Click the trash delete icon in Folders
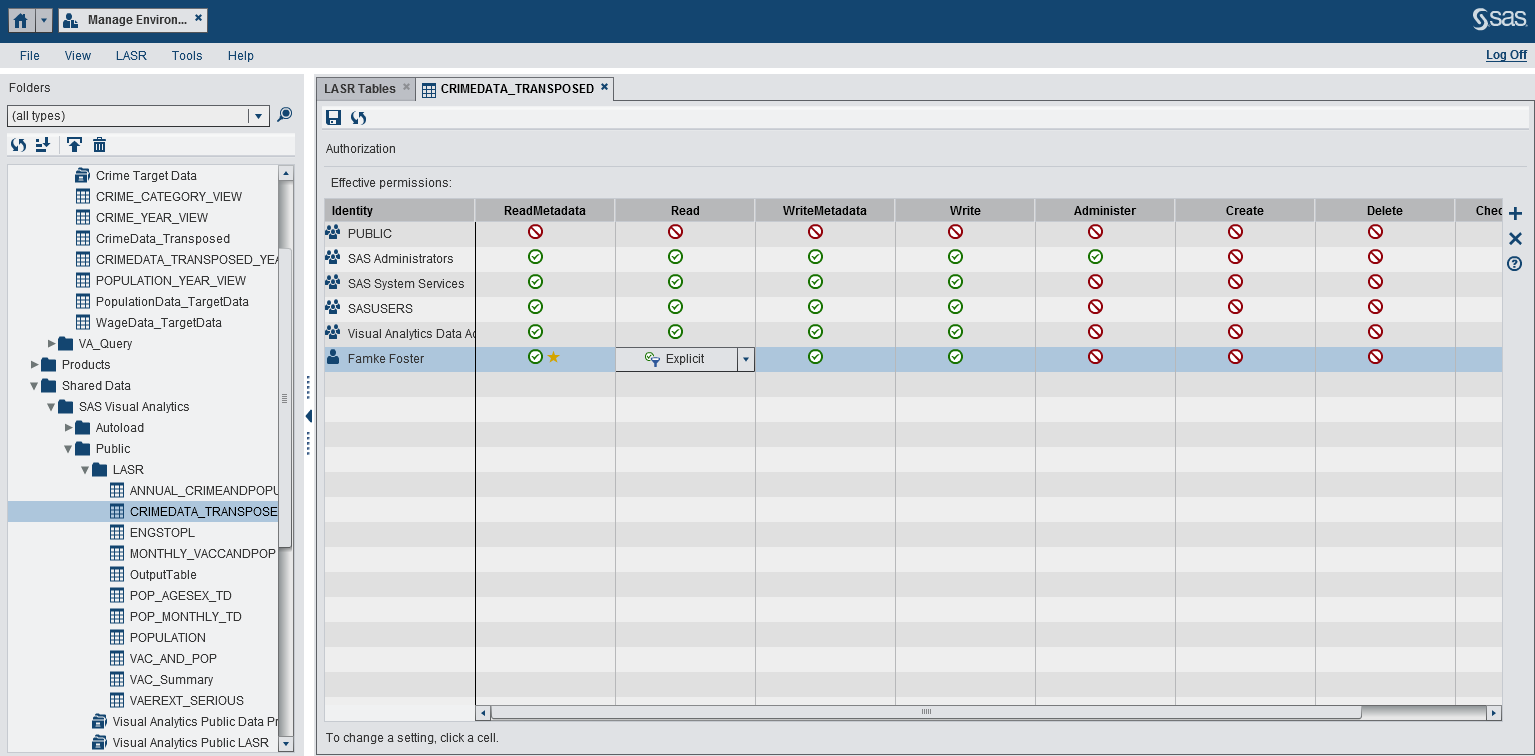 [x=99, y=145]
